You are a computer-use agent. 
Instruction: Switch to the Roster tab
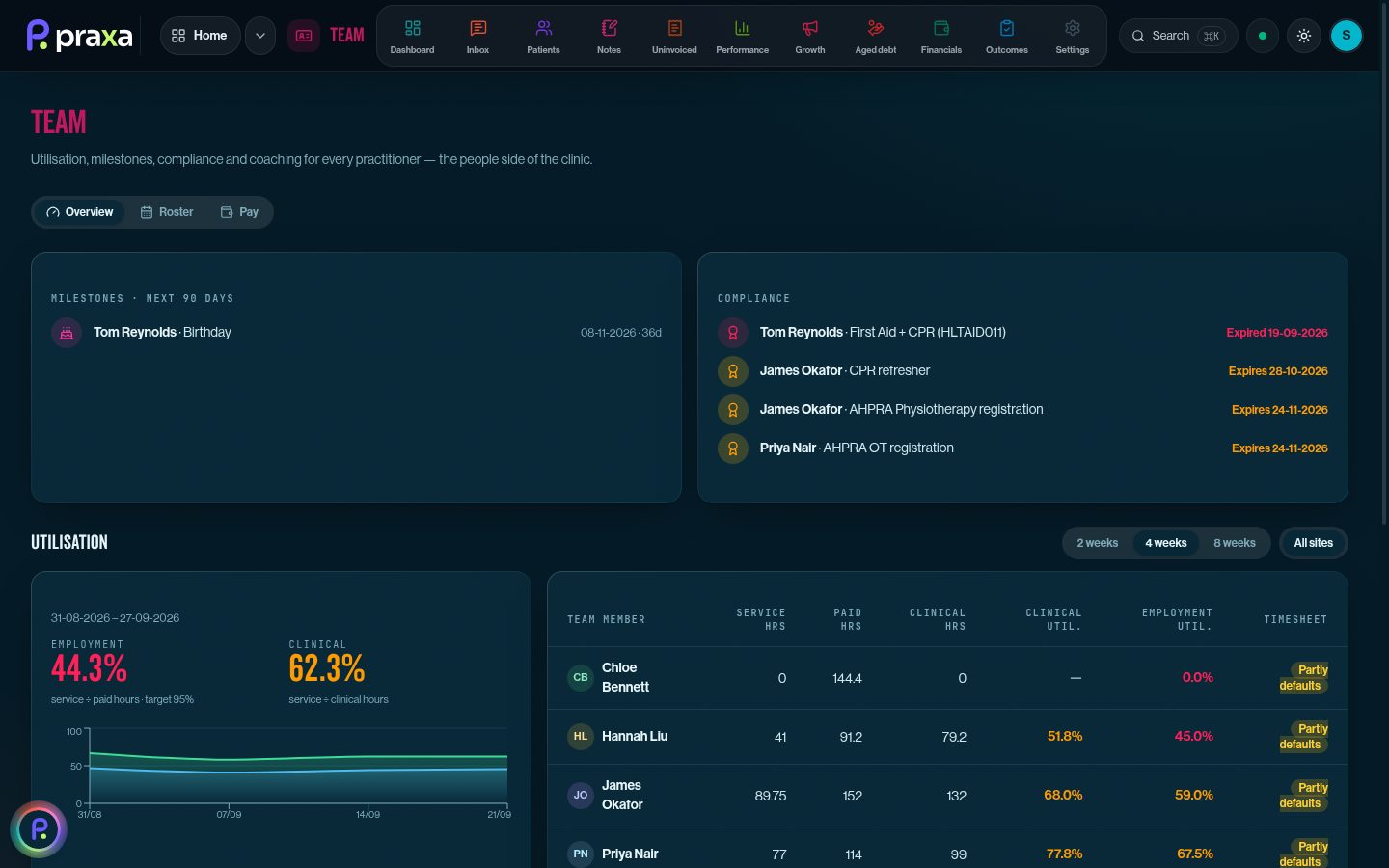[167, 212]
